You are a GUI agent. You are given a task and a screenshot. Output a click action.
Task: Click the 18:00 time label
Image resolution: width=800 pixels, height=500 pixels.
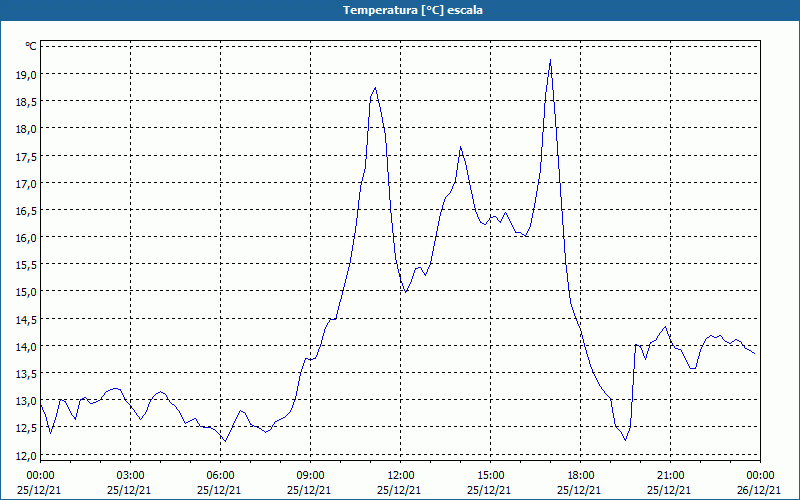(x=580, y=476)
